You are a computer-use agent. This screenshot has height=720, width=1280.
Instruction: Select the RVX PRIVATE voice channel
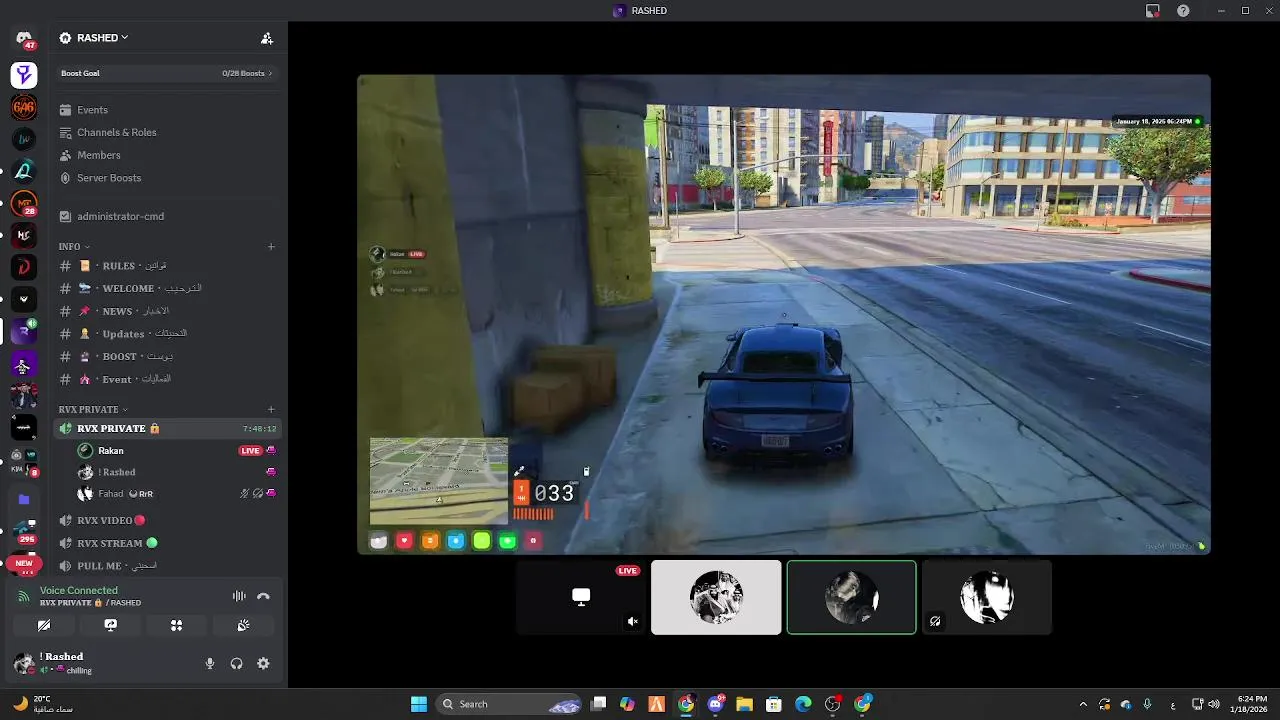coord(168,428)
